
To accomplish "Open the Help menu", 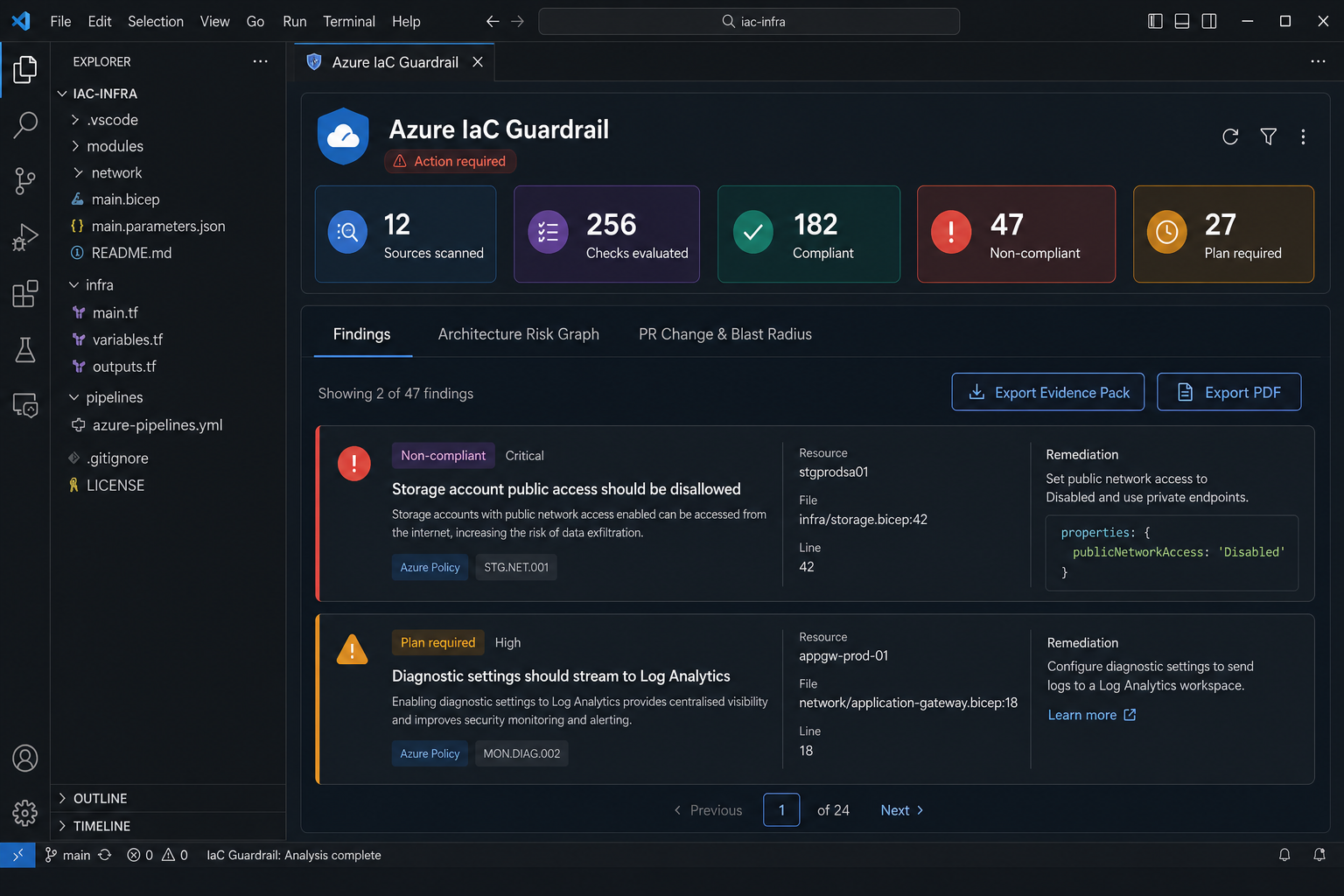I will click(x=406, y=21).
